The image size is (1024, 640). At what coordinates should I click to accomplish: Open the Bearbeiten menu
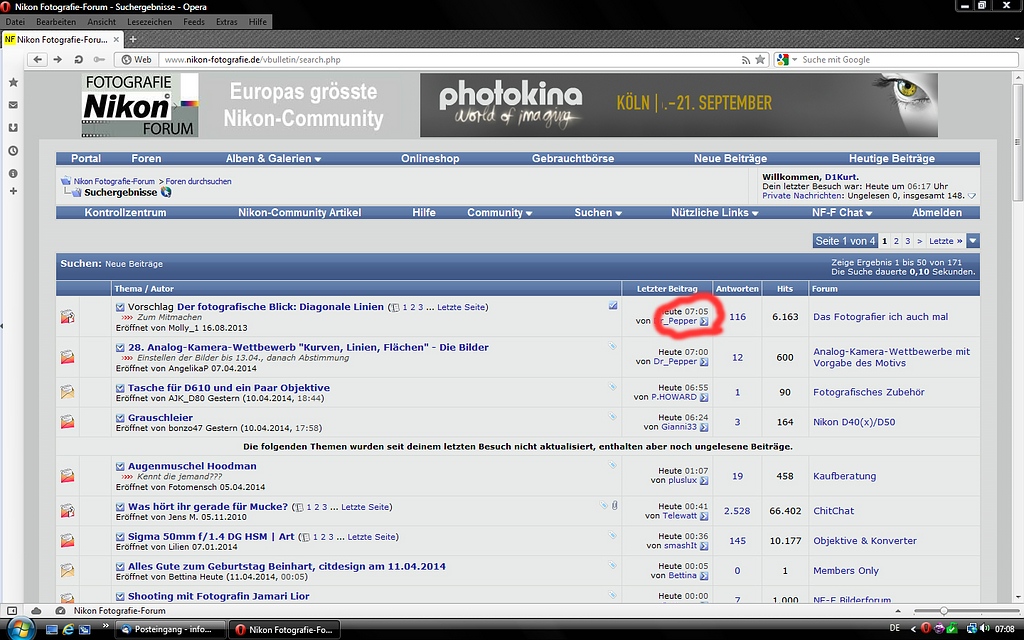56,22
